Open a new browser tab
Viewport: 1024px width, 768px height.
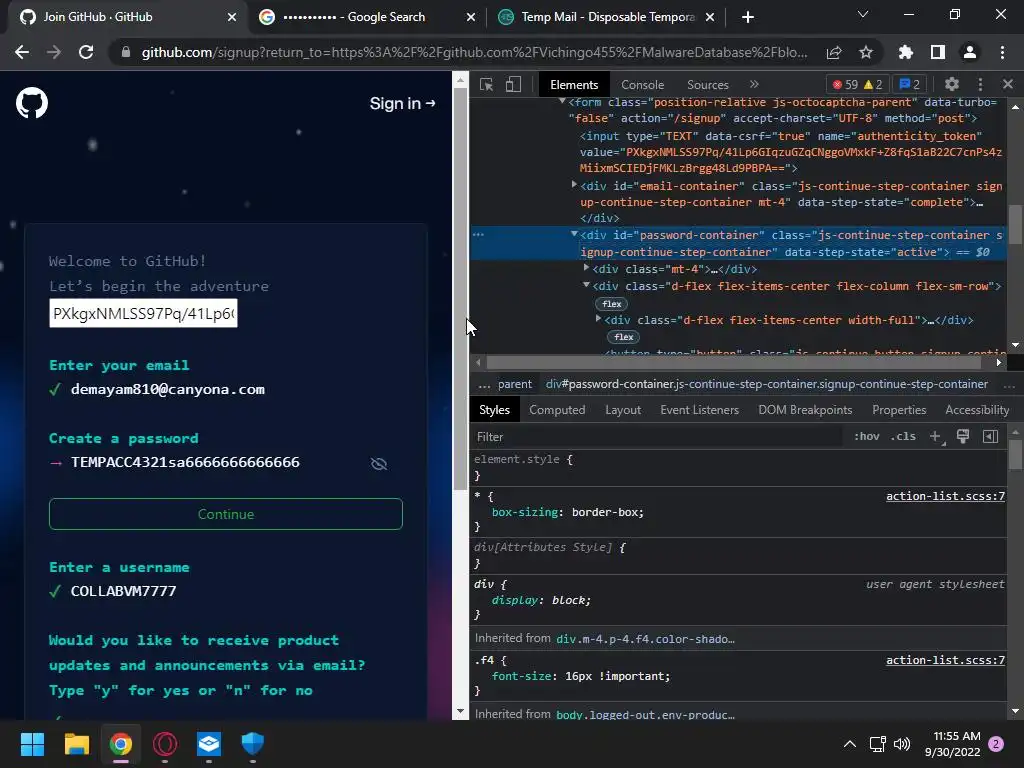click(748, 17)
